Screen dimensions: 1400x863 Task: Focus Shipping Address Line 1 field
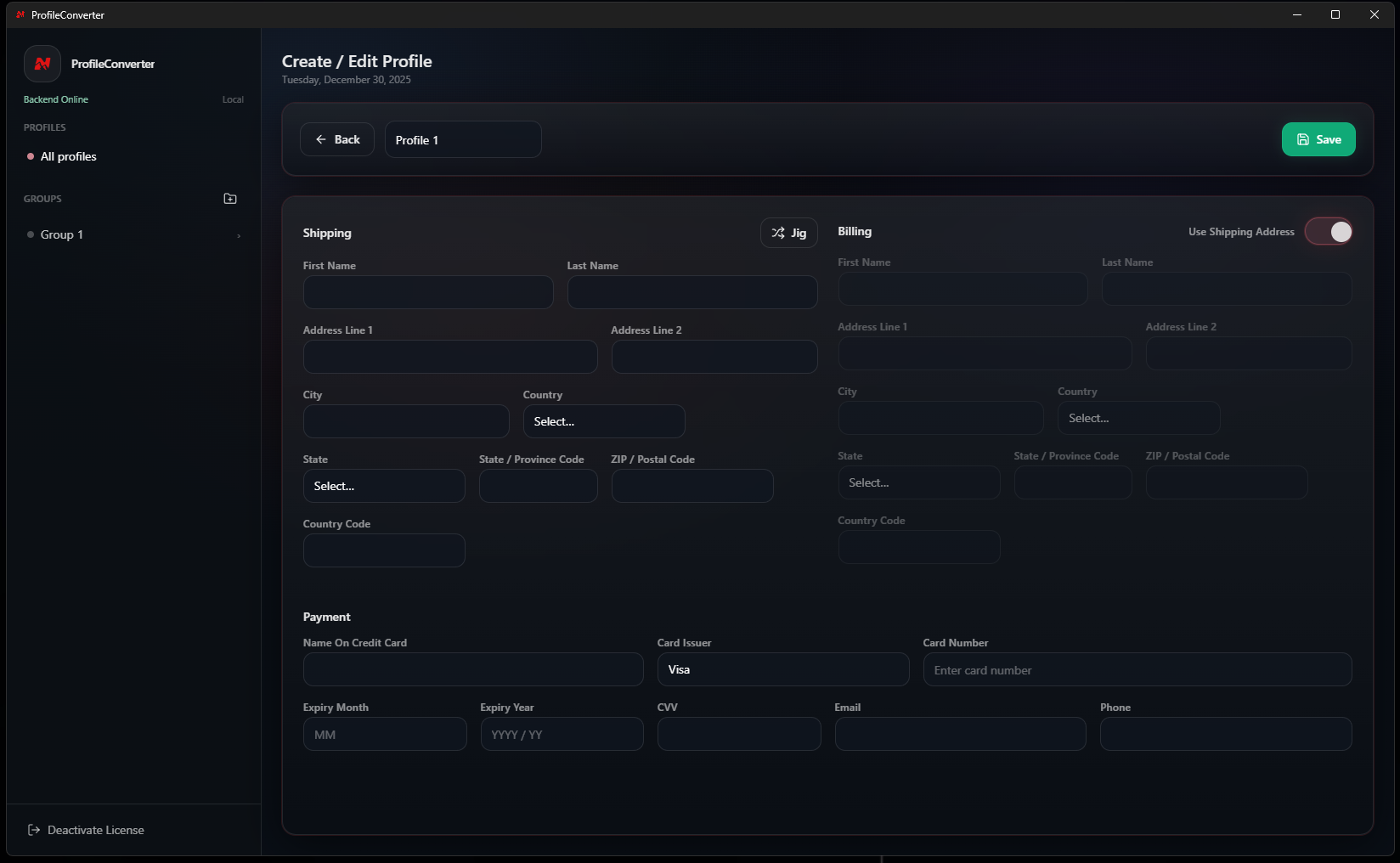point(450,357)
